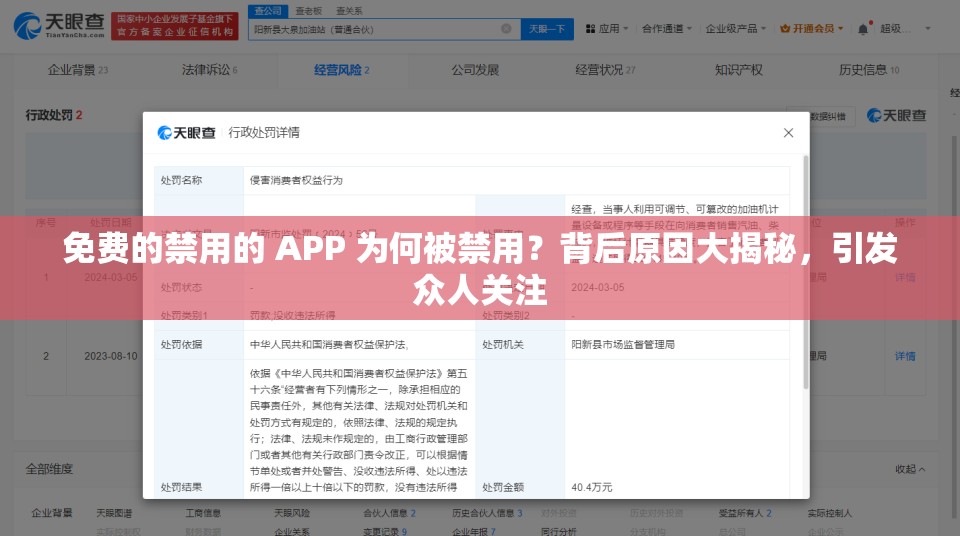Click the 企业年报 7 link
Screen dimensions: 960x536
coord(474,531)
